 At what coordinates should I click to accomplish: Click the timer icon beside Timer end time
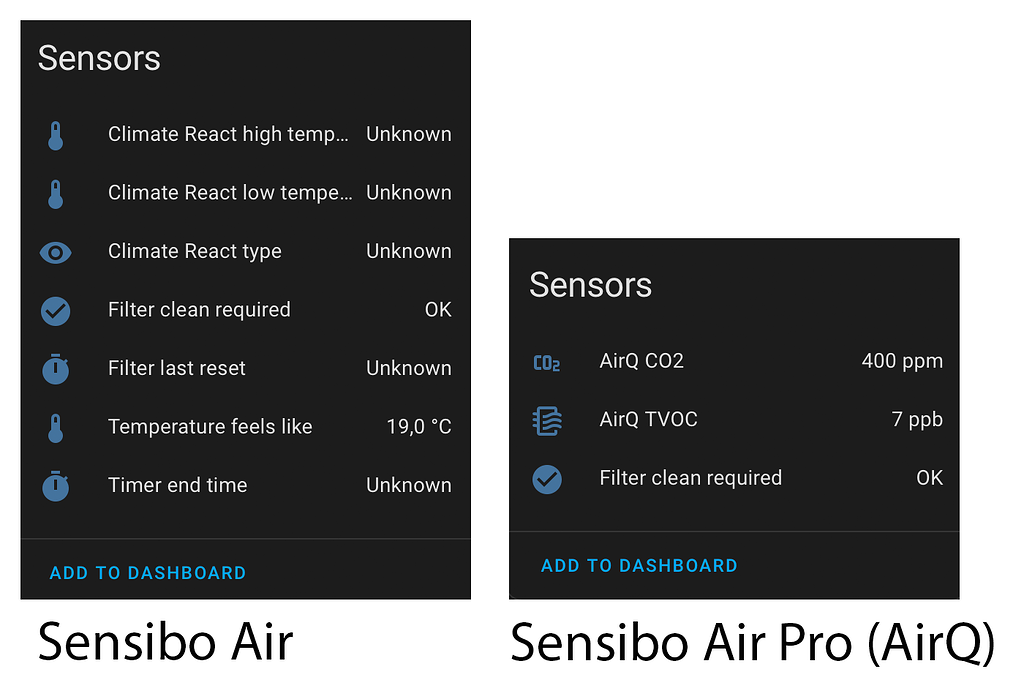pyautogui.click(x=55, y=486)
